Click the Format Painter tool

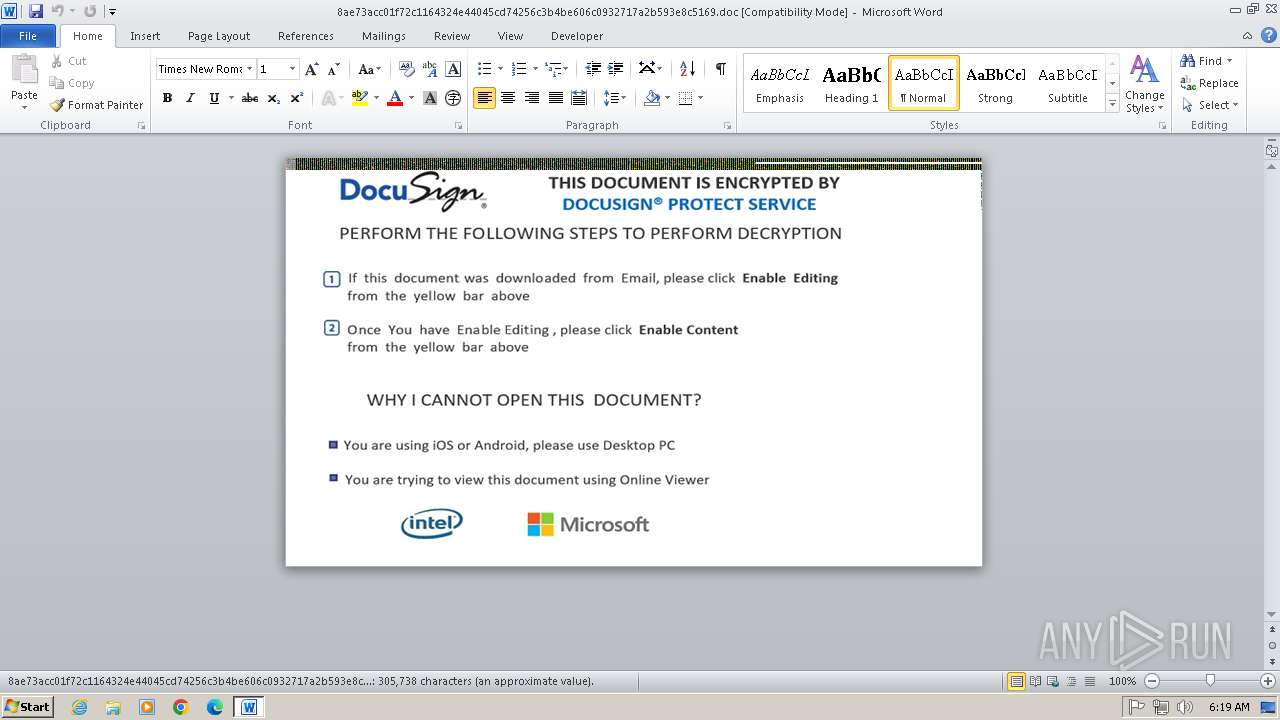point(96,105)
